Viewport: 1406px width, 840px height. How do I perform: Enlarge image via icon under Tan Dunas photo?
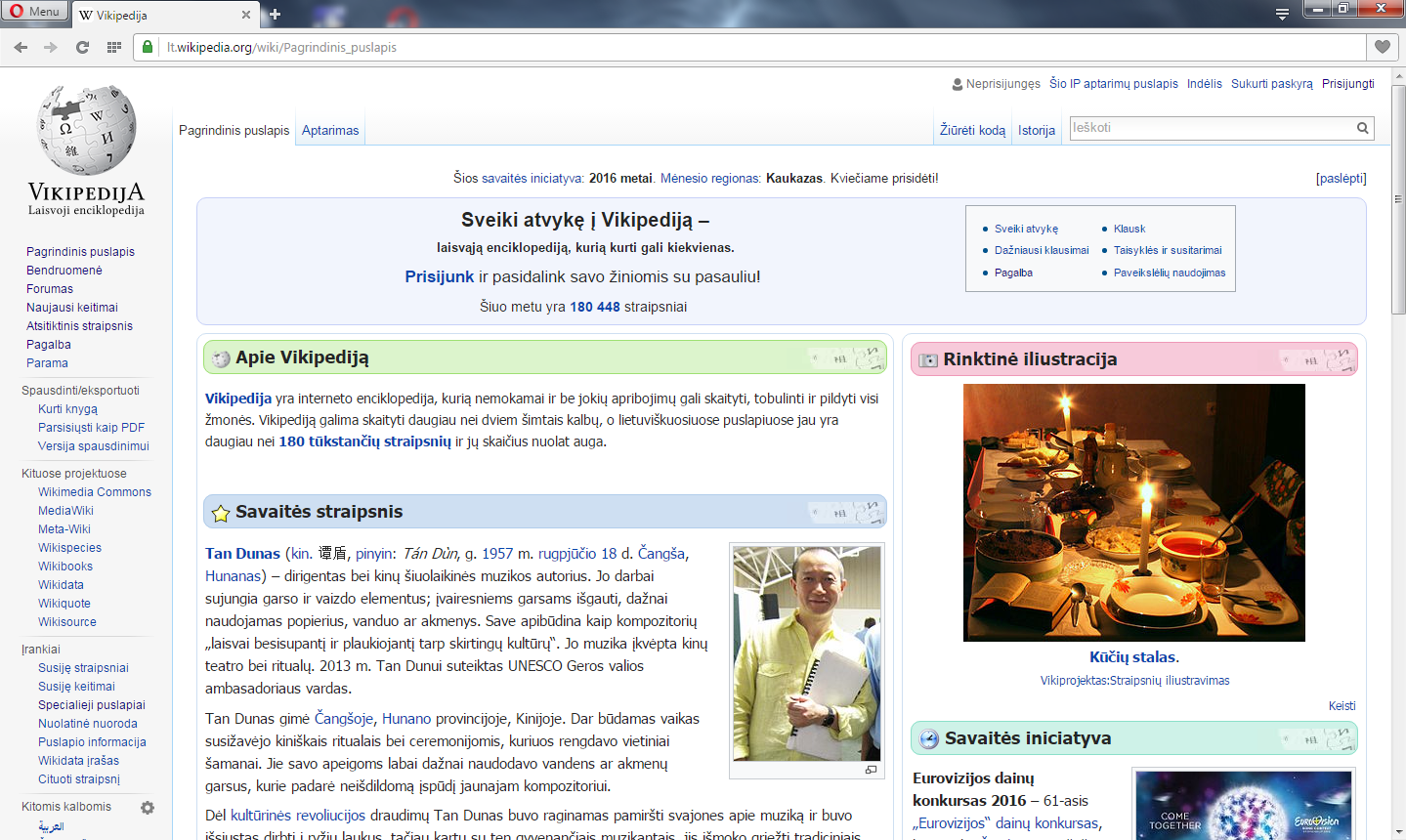[x=871, y=770]
